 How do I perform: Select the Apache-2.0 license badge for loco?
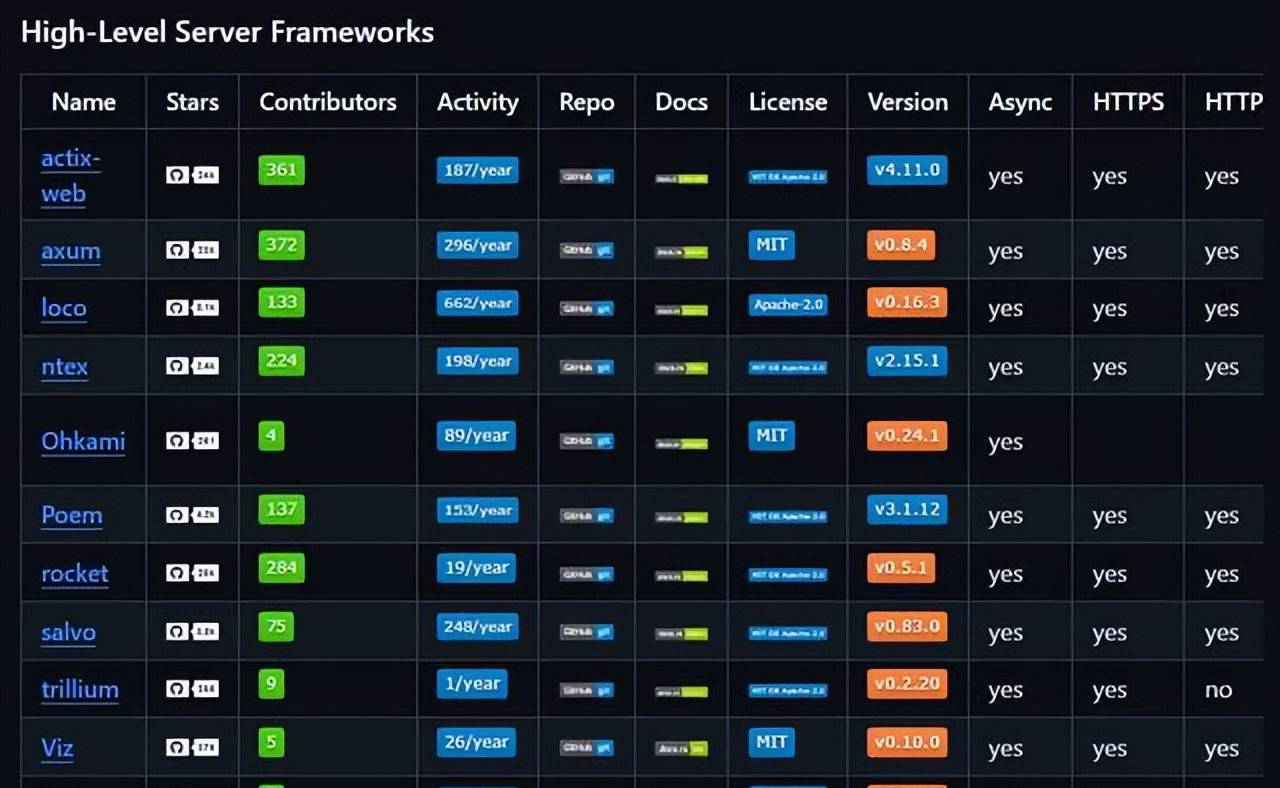pyautogui.click(x=788, y=305)
